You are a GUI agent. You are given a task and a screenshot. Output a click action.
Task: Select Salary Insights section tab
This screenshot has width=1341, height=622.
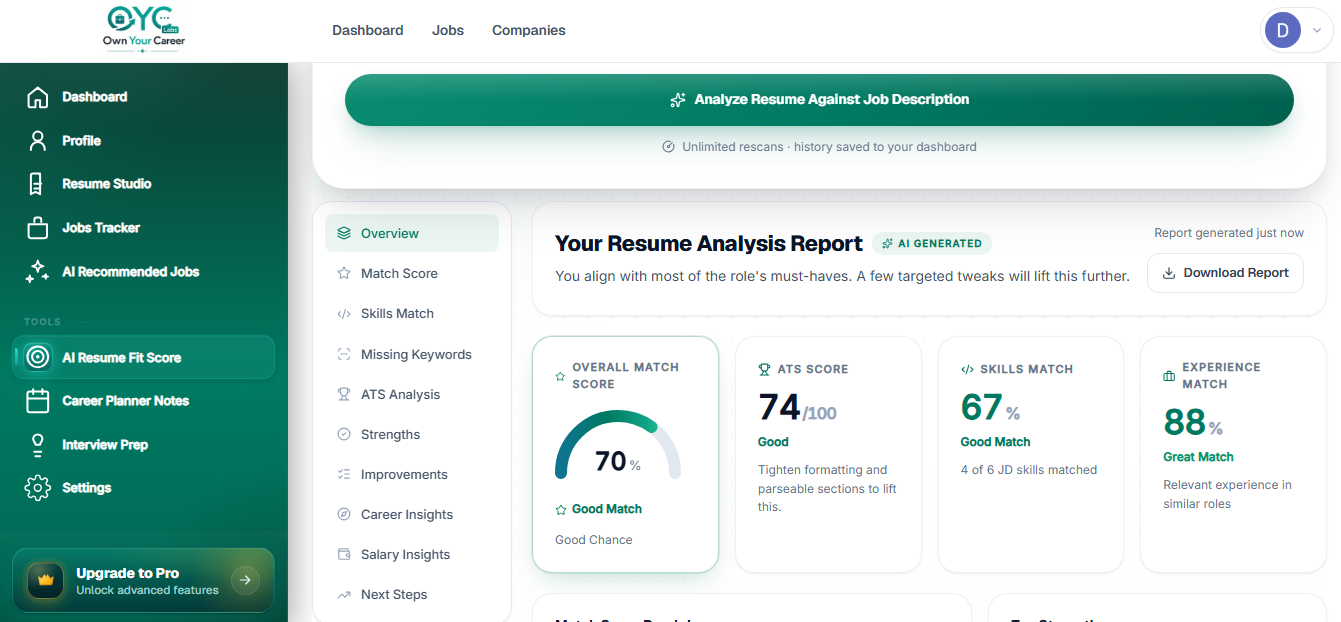(412, 554)
